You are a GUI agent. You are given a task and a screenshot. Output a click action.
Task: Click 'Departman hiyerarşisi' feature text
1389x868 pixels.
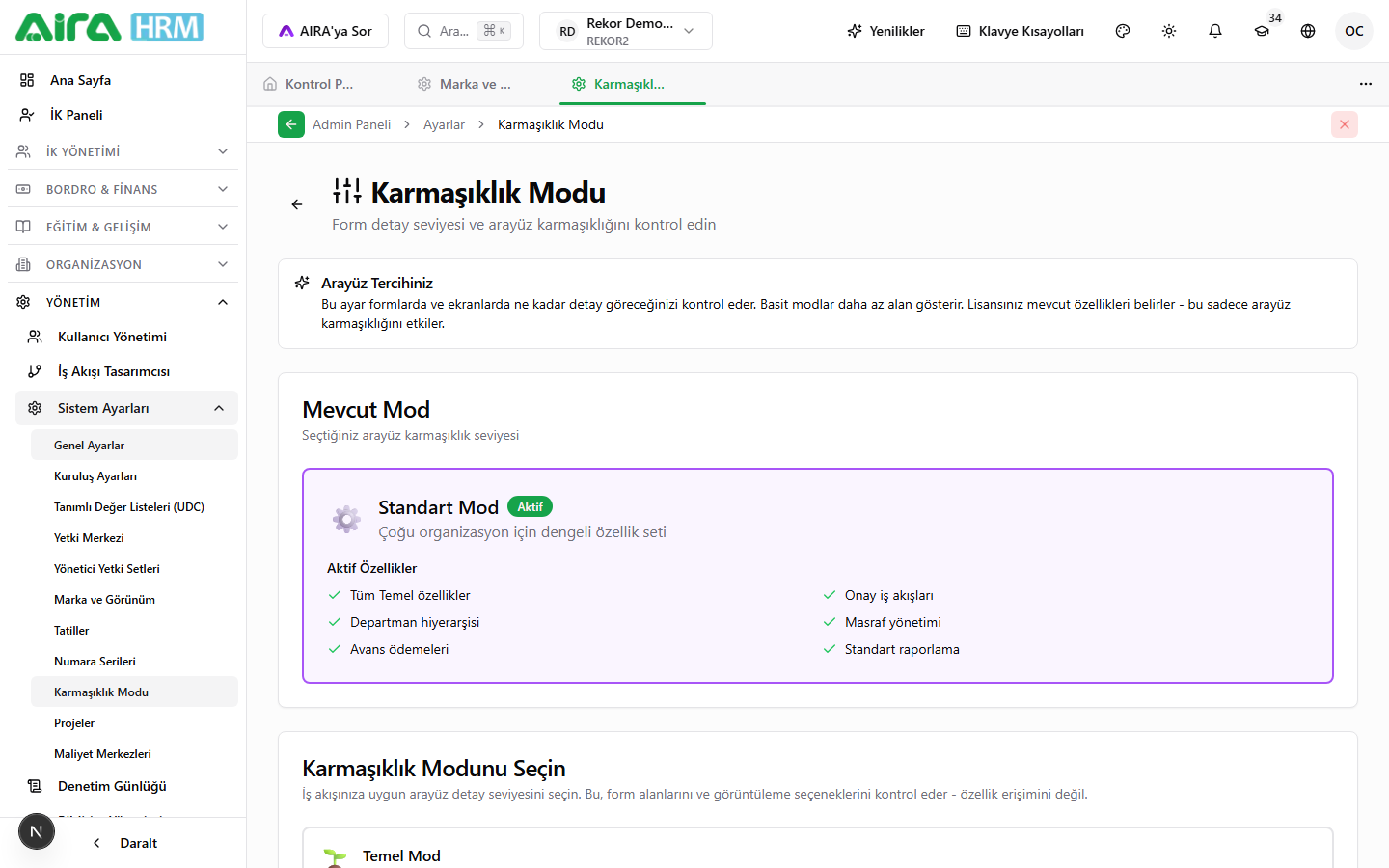[x=415, y=623]
